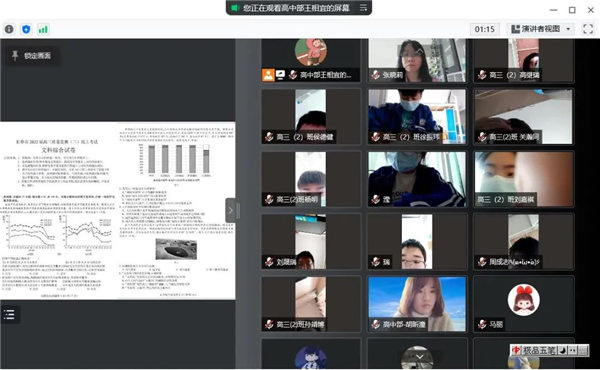600x370 pixels.
Task: Click the shared exam paper 文科综合试卷
Action: coord(117,211)
